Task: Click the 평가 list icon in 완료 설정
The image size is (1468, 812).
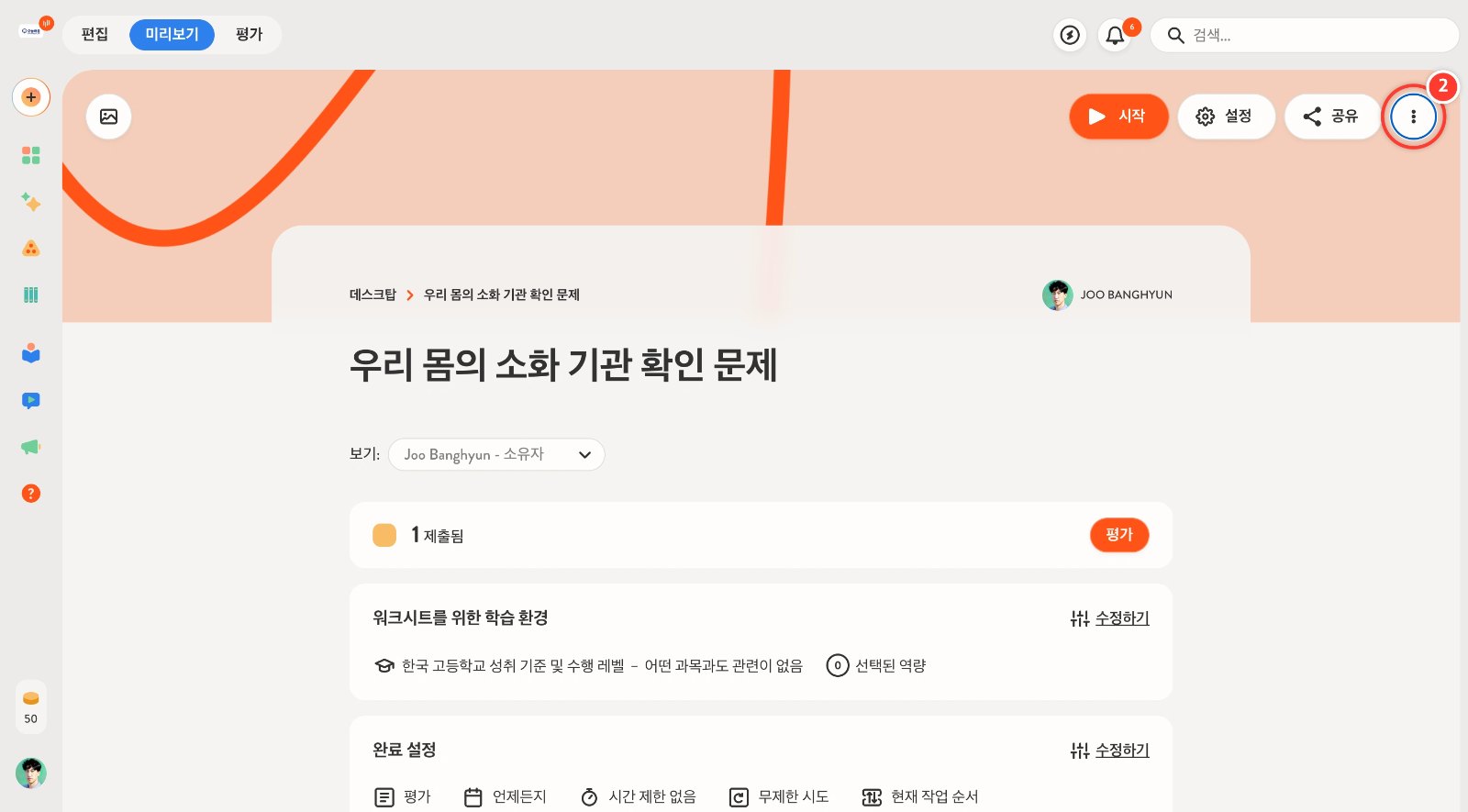Action: pos(384,797)
